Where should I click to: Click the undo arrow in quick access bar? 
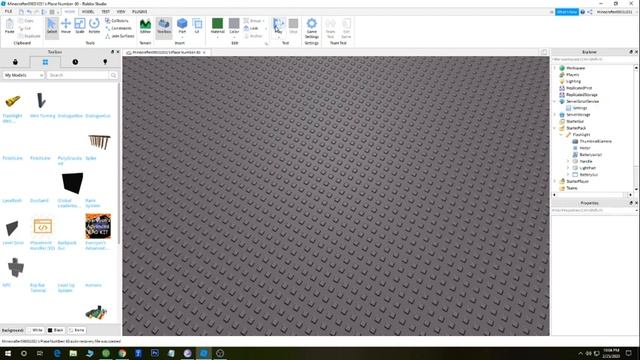[x=29, y=12]
